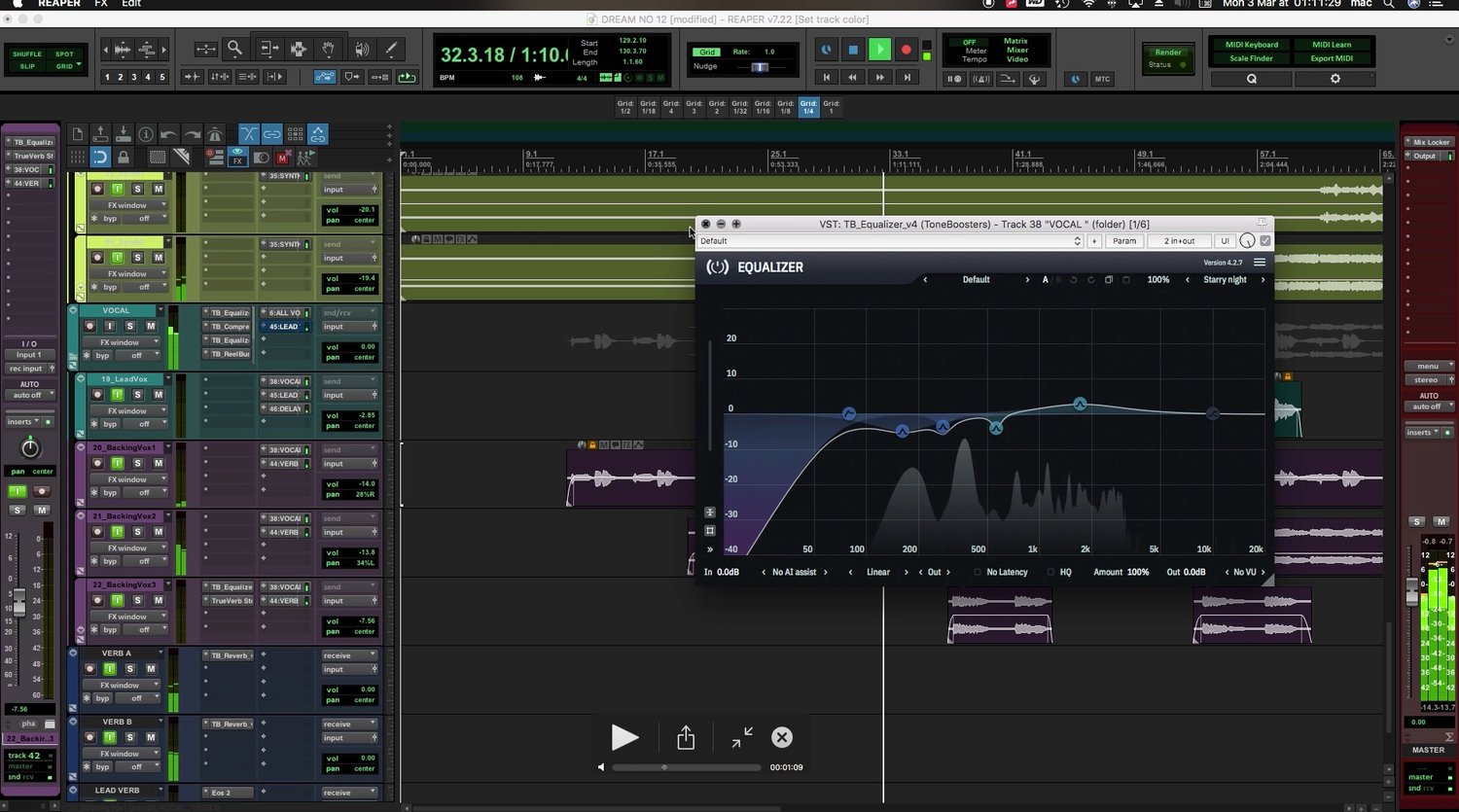
Task: Click the redo arrow icon
Action: click(x=192, y=134)
